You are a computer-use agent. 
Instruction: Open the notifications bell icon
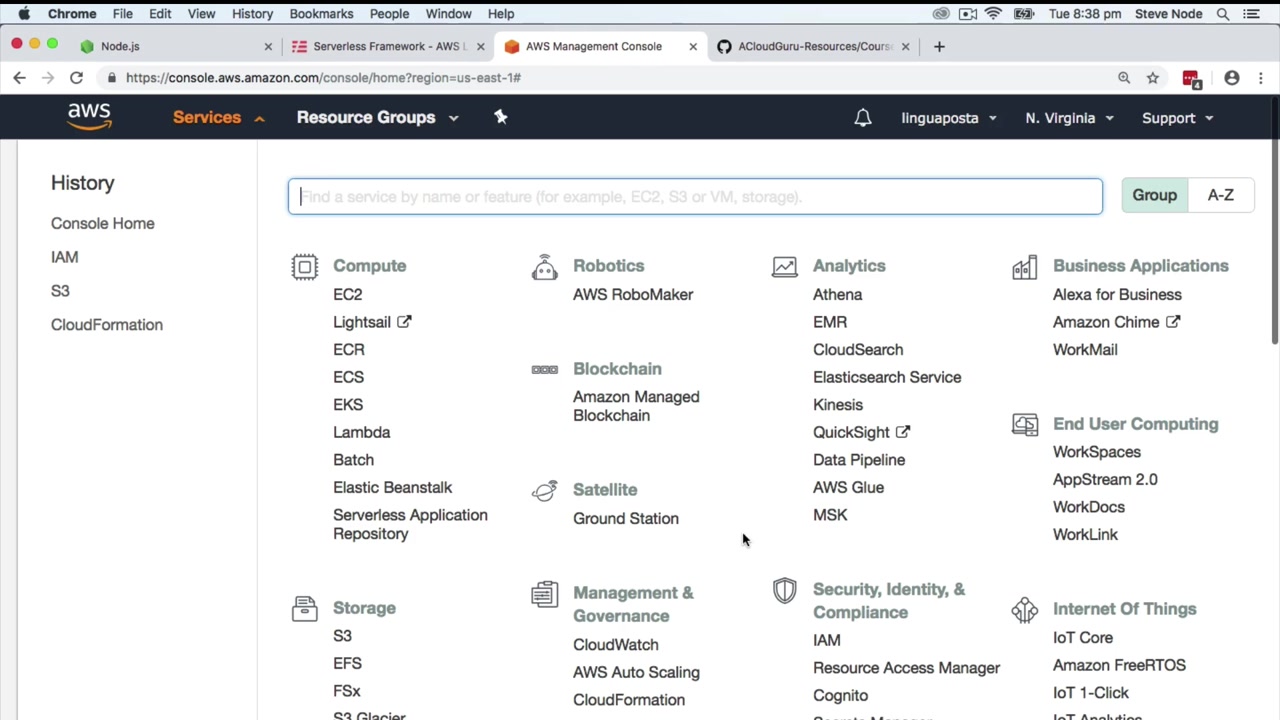click(863, 118)
